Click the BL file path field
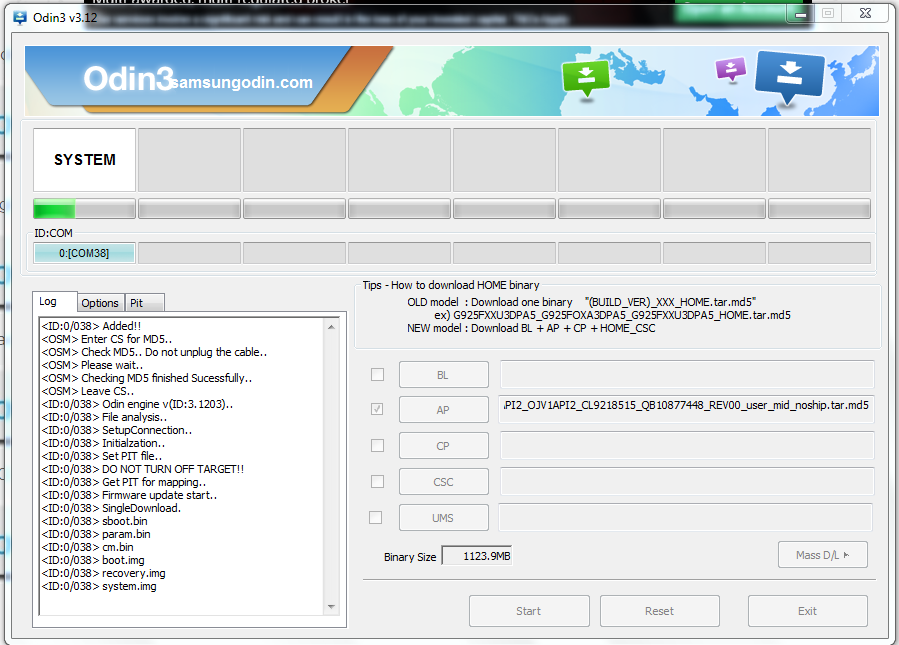 coord(687,374)
